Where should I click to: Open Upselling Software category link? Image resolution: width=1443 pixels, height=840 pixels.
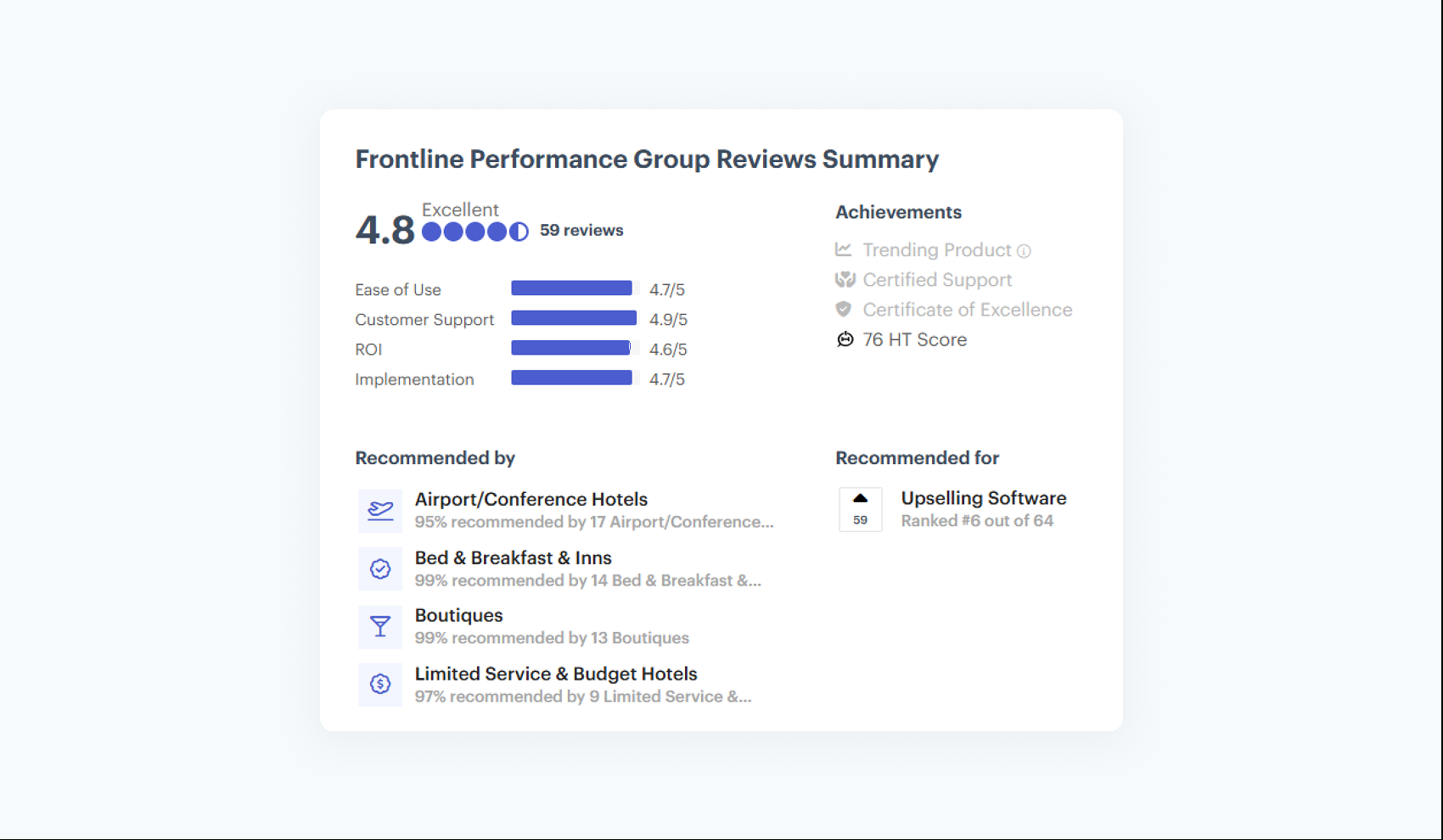(x=984, y=498)
